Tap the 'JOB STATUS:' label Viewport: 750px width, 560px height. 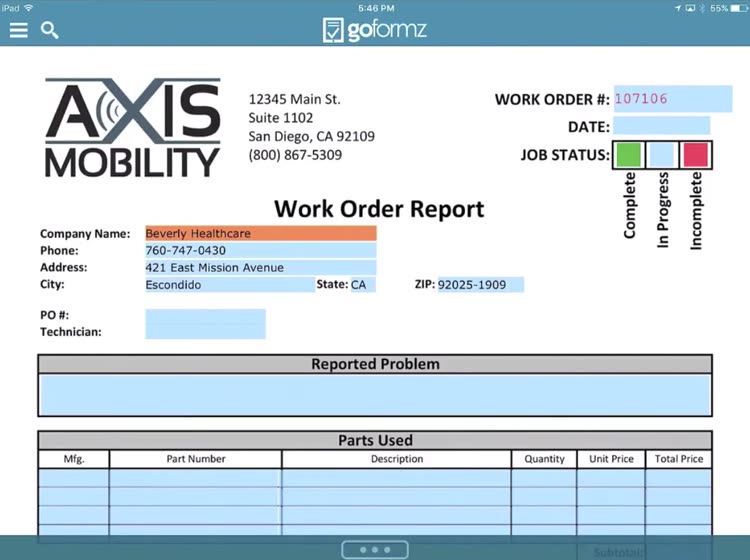tap(565, 155)
